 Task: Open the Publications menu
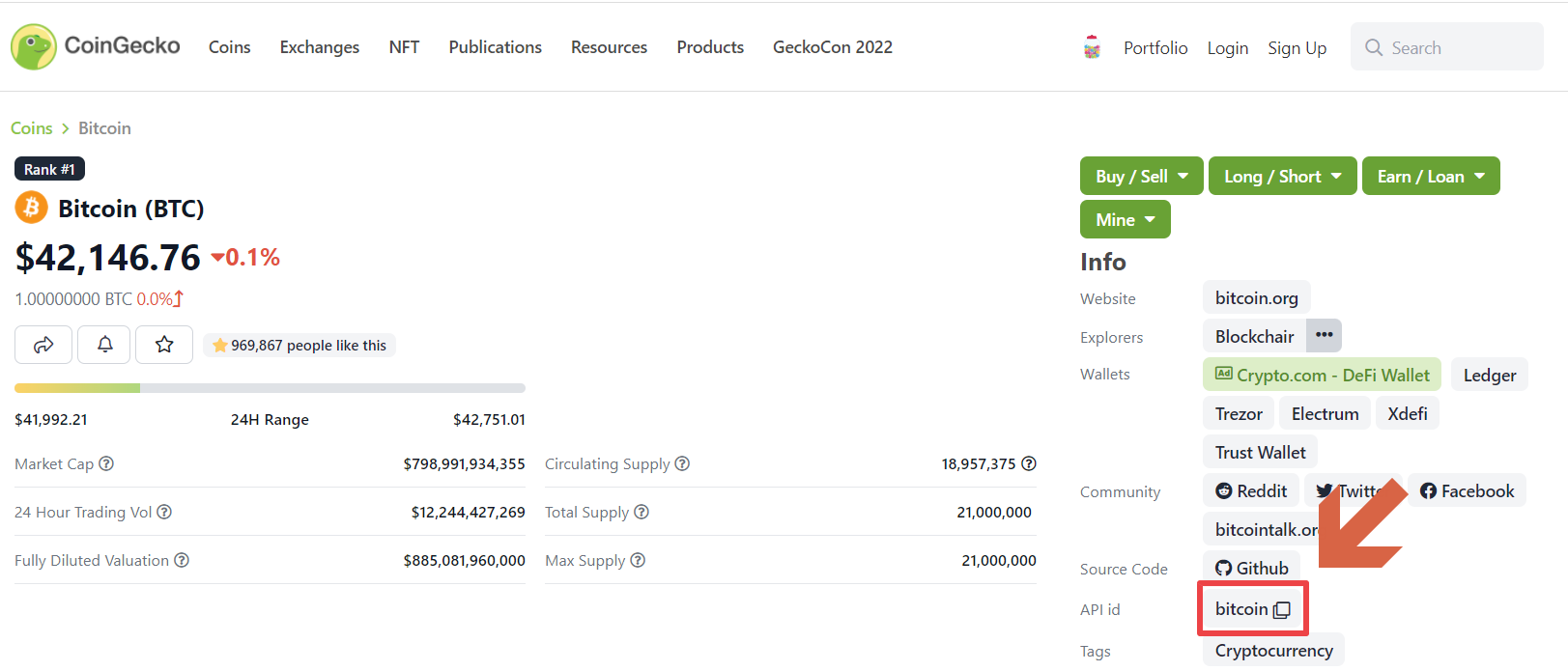click(496, 47)
